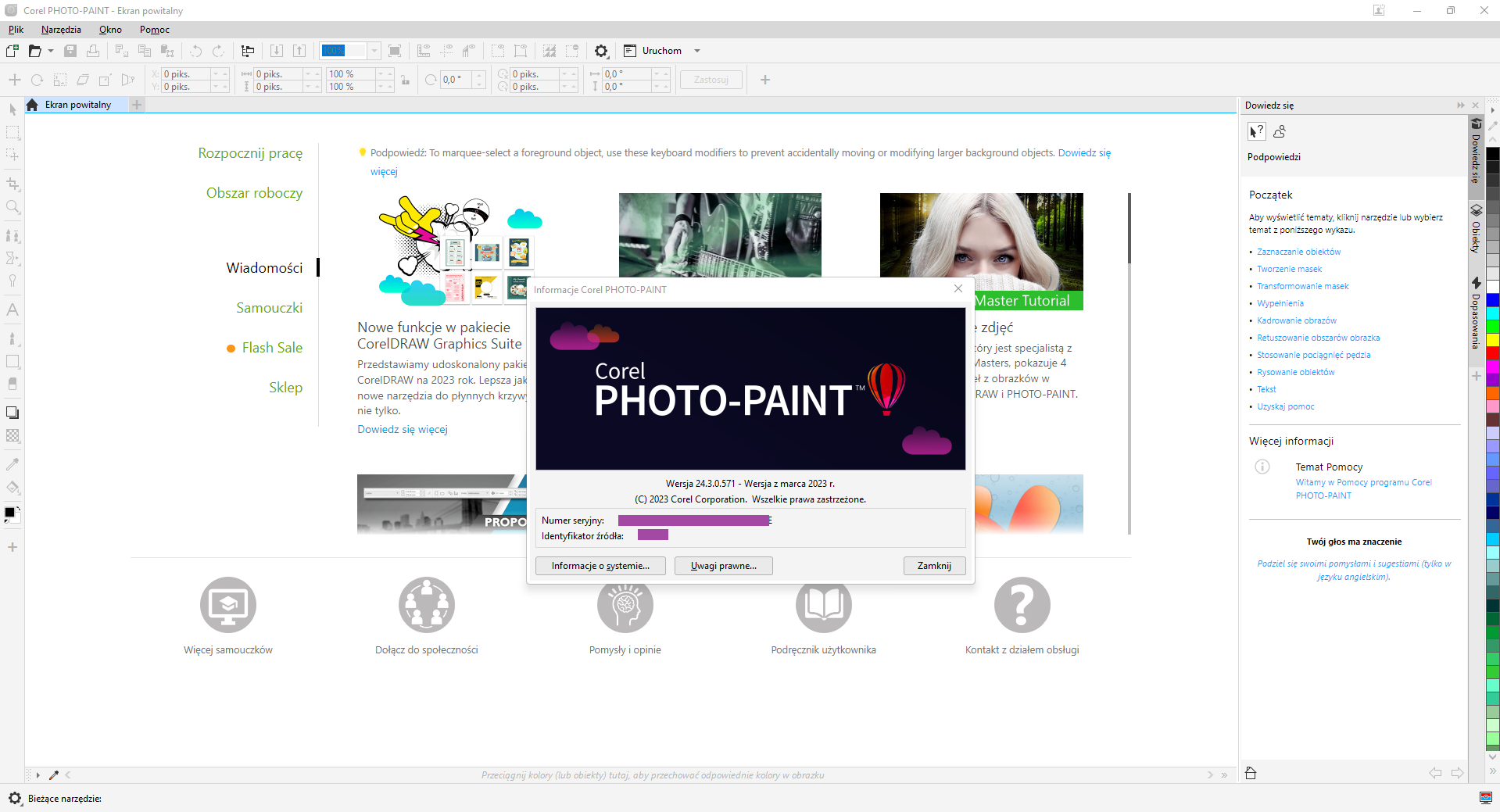
Task: Click the Hints pointer-question icon in Dowiedz się
Action: pyautogui.click(x=1256, y=131)
